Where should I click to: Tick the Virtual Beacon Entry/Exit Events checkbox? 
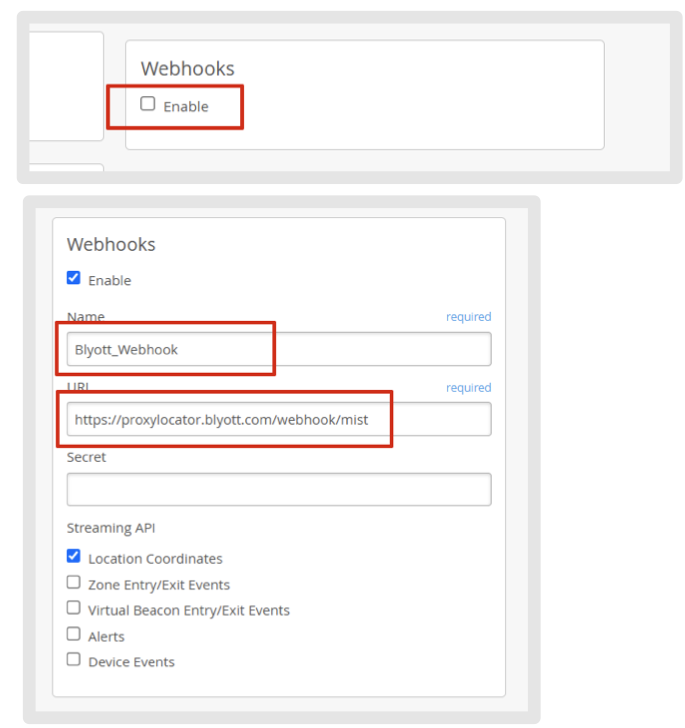74,608
